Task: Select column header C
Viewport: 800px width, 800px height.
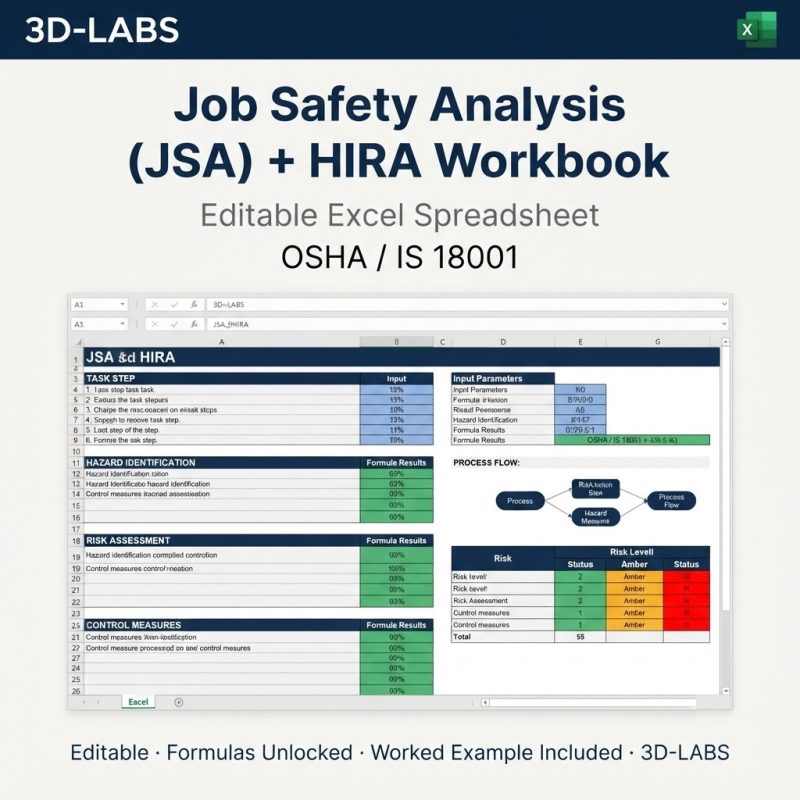Action: point(442,342)
